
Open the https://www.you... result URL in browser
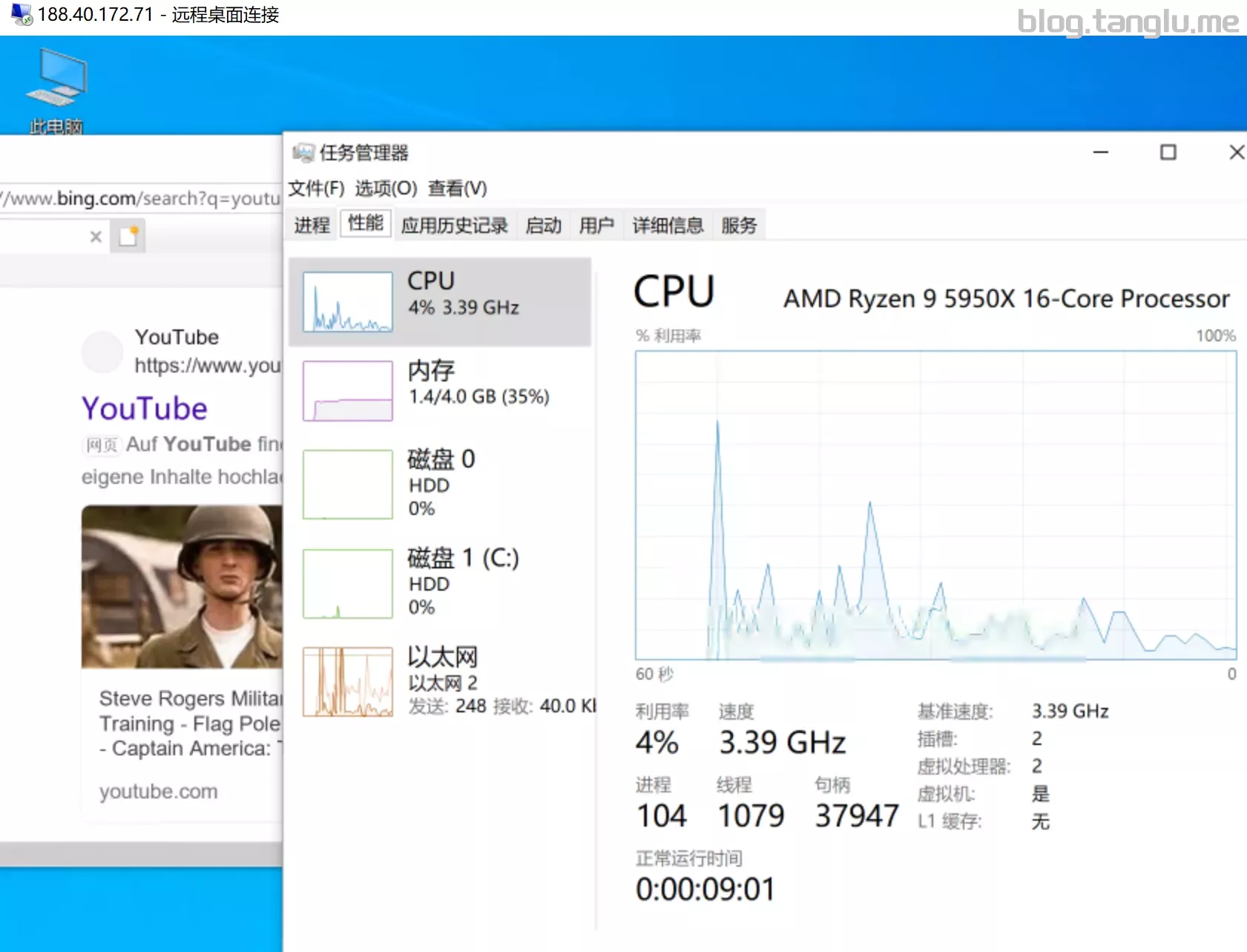[x=208, y=366]
